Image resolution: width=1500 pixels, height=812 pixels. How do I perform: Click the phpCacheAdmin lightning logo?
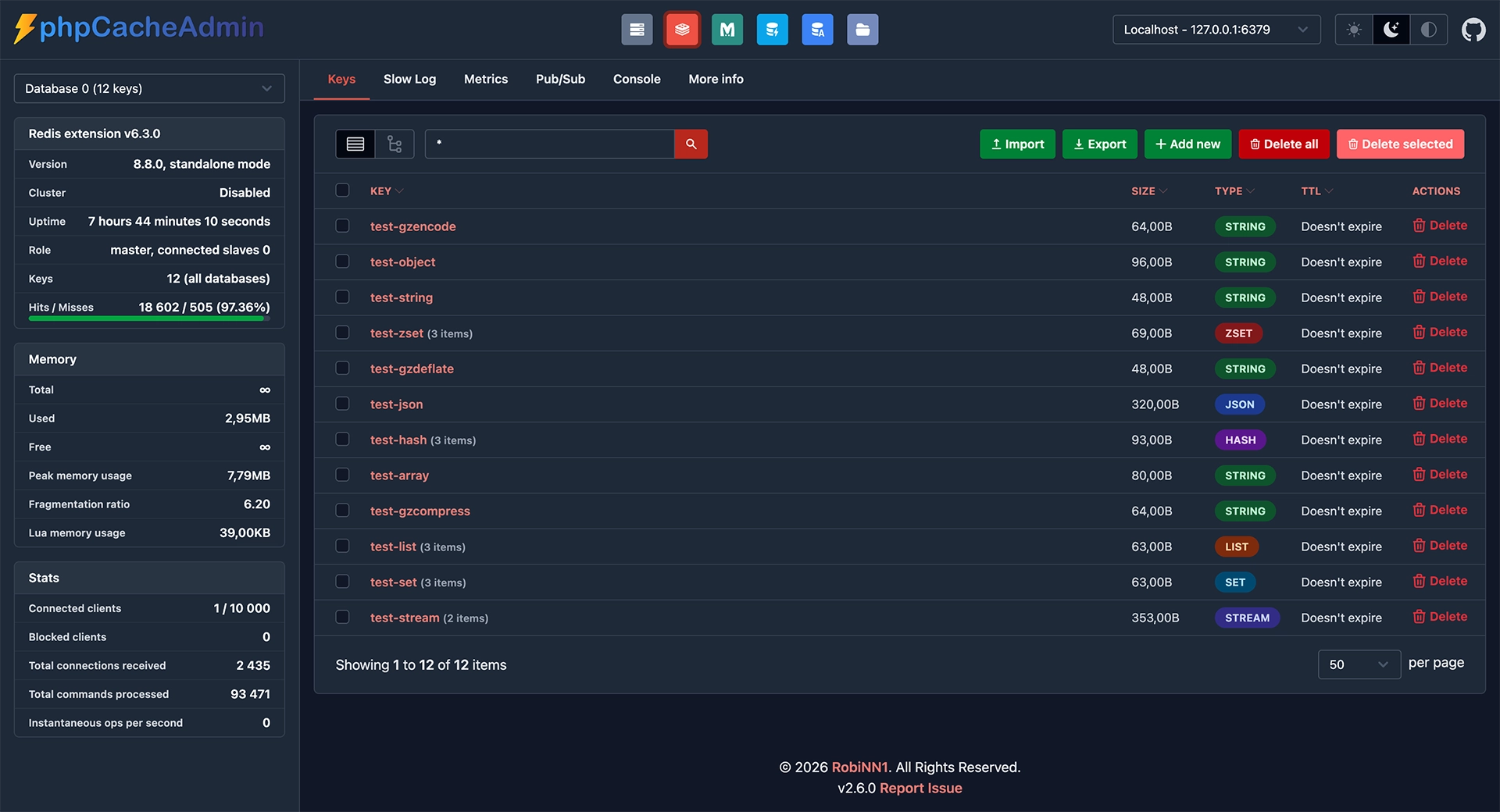tap(139, 28)
